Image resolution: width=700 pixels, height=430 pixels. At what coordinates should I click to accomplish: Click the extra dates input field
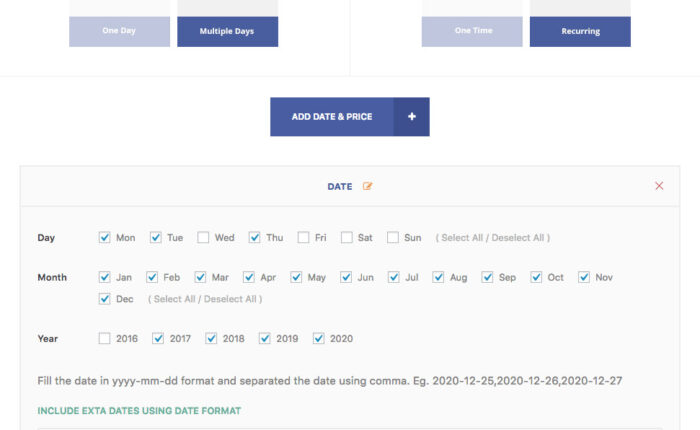pyautogui.click(x=350, y=427)
